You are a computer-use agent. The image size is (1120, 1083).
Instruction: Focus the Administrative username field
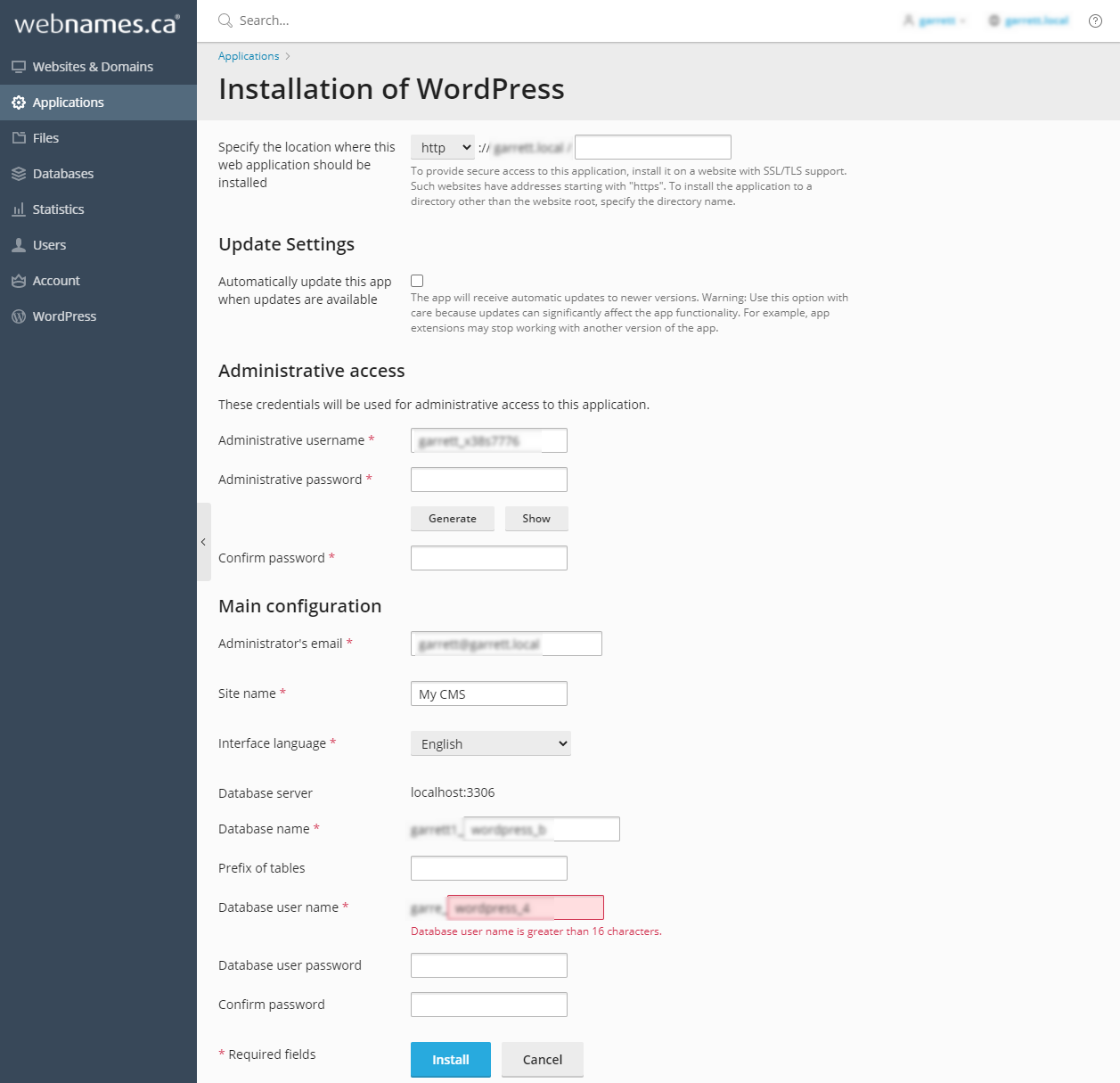489,440
